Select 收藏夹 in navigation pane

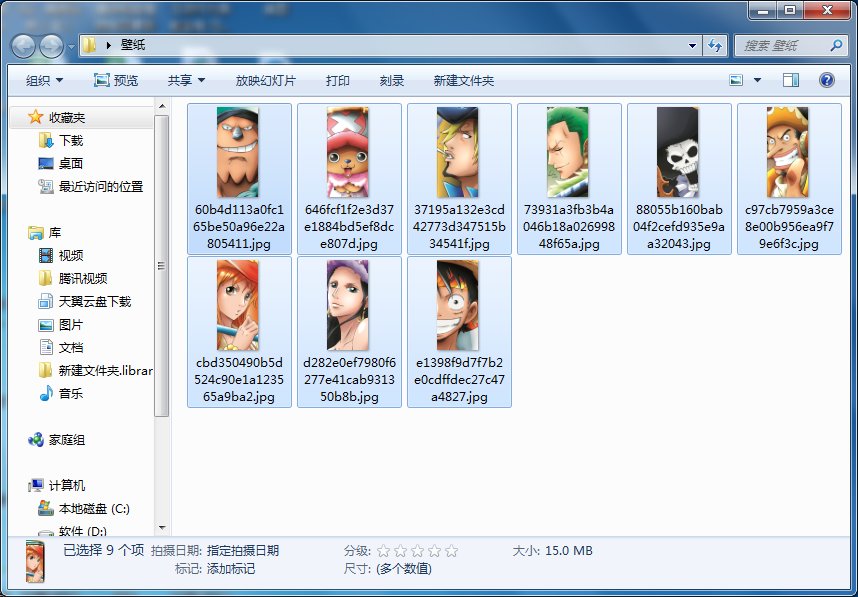tap(67, 117)
